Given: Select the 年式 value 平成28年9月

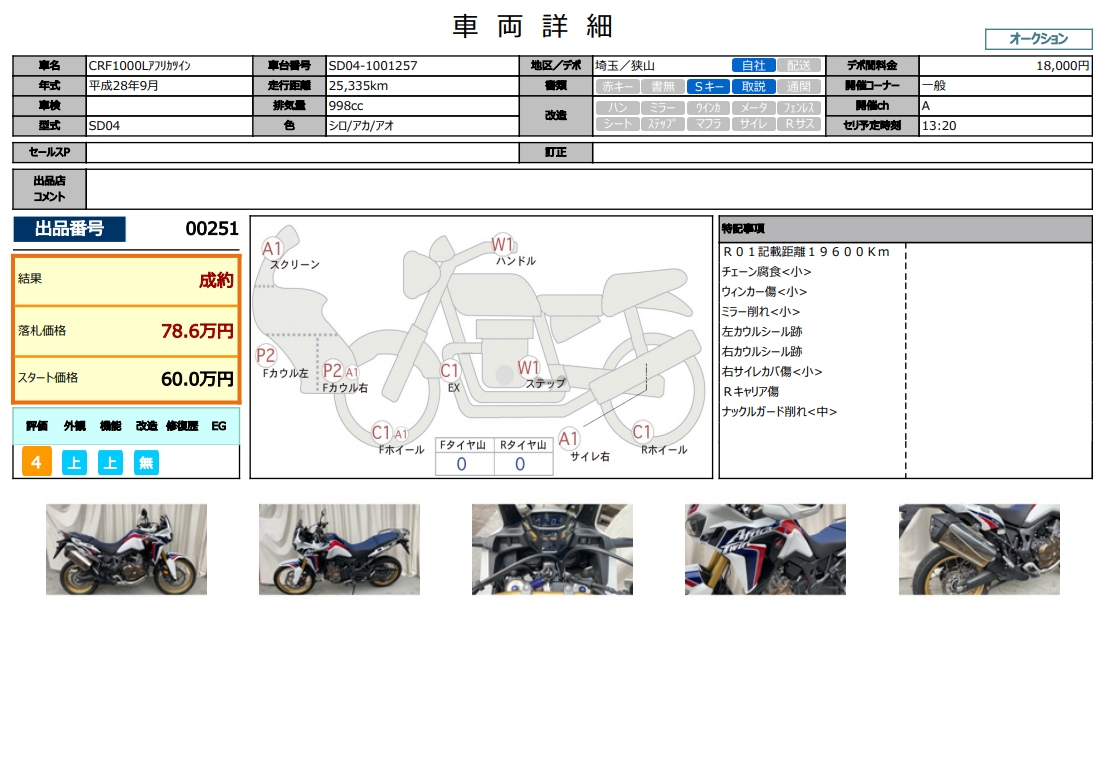Looking at the screenshot, I should pos(123,86).
